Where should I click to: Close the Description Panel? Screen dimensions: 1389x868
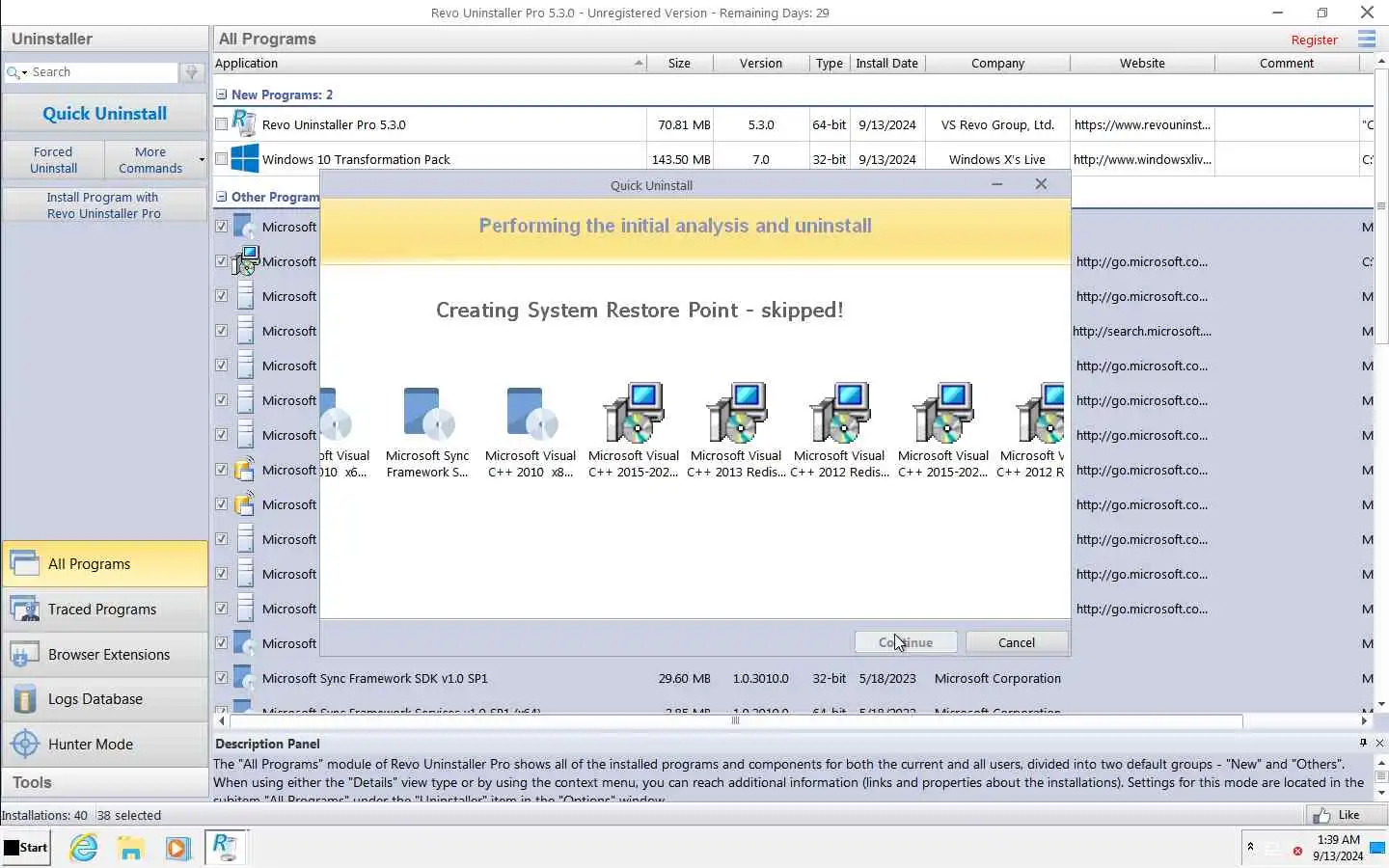click(x=1379, y=743)
